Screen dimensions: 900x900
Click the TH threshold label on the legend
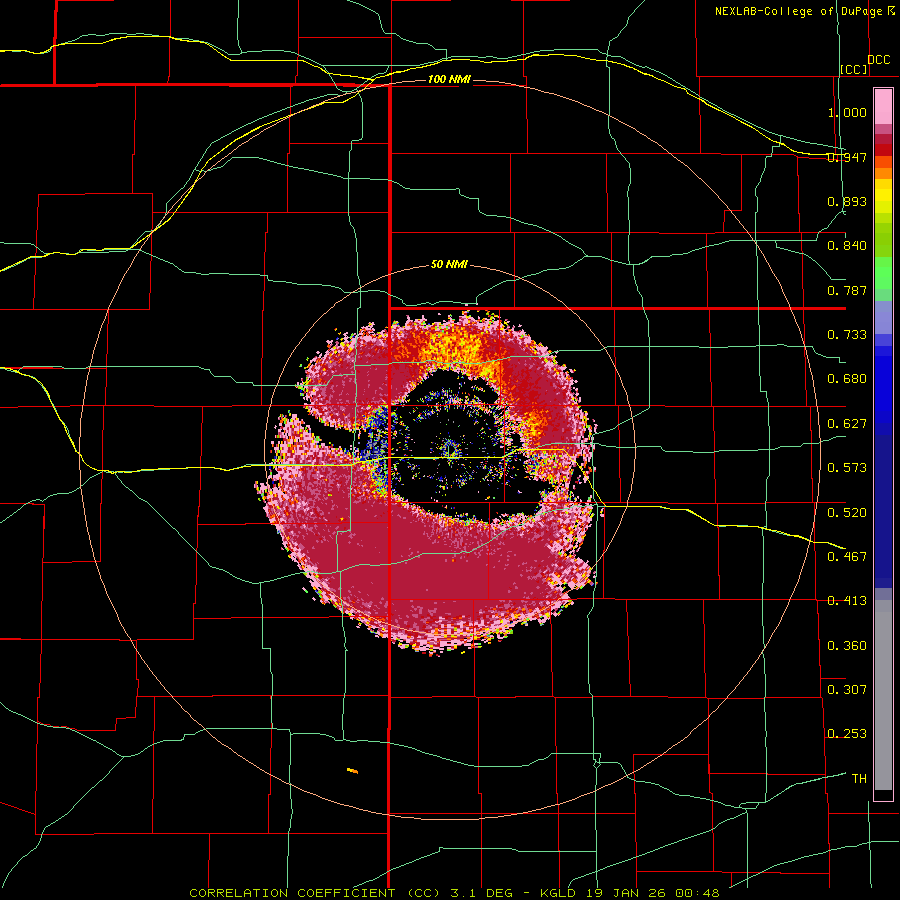click(x=859, y=778)
